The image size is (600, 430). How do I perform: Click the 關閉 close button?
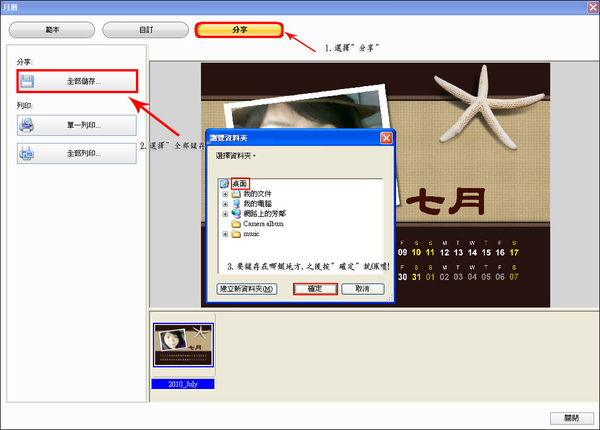[572, 418]
